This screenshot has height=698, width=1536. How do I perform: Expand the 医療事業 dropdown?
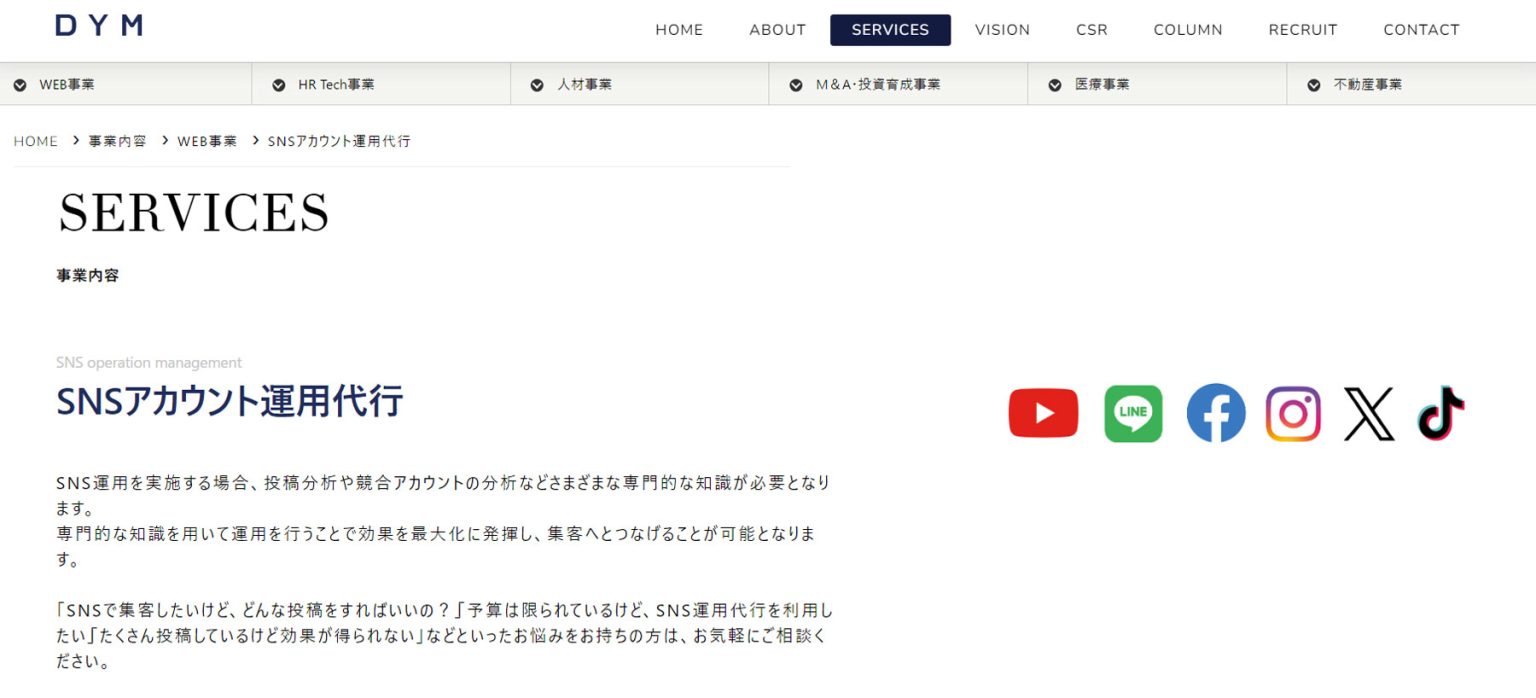click(1055, 84)
